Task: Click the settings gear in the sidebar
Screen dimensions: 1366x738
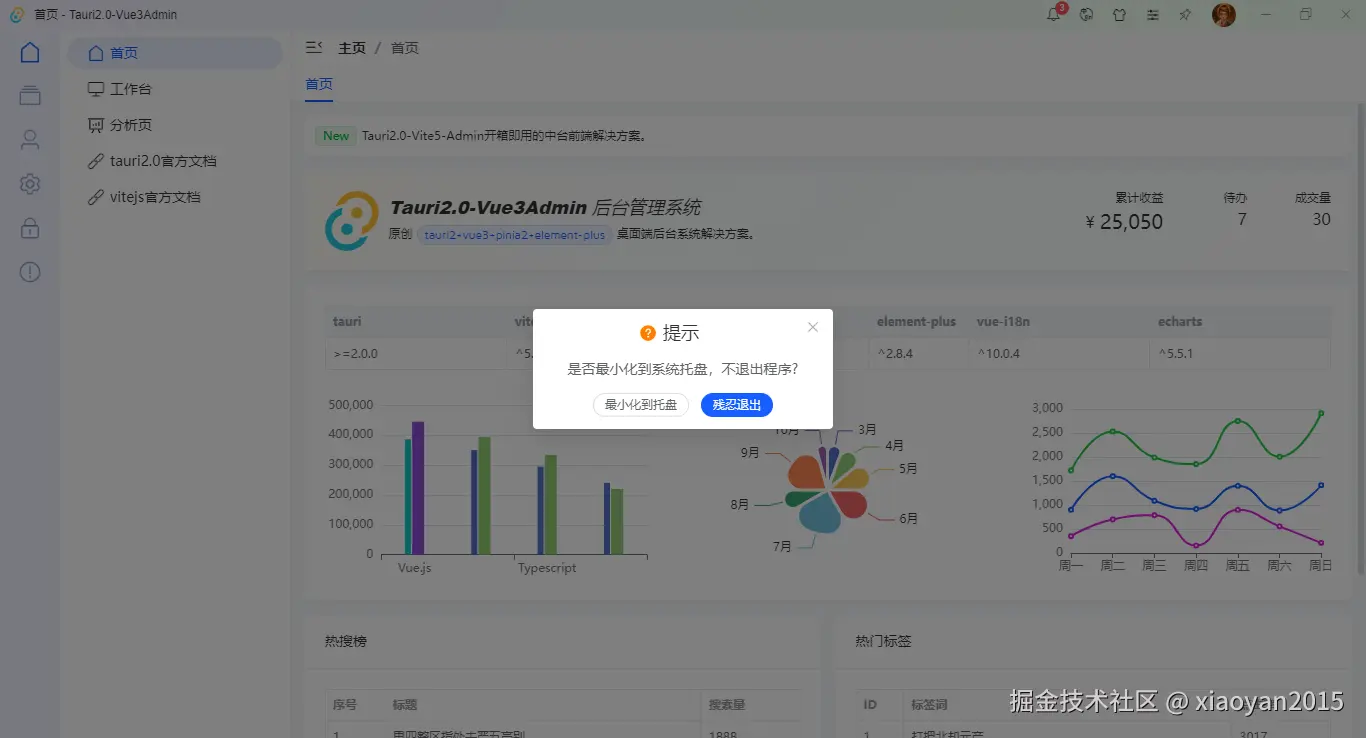Action: [x=29, y=183]
